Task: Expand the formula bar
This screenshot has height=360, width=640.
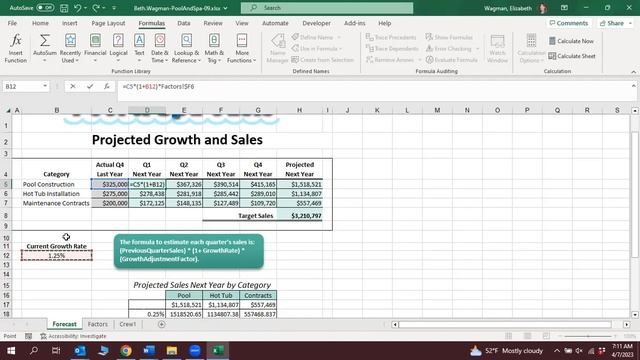Action: coord(633,86)
